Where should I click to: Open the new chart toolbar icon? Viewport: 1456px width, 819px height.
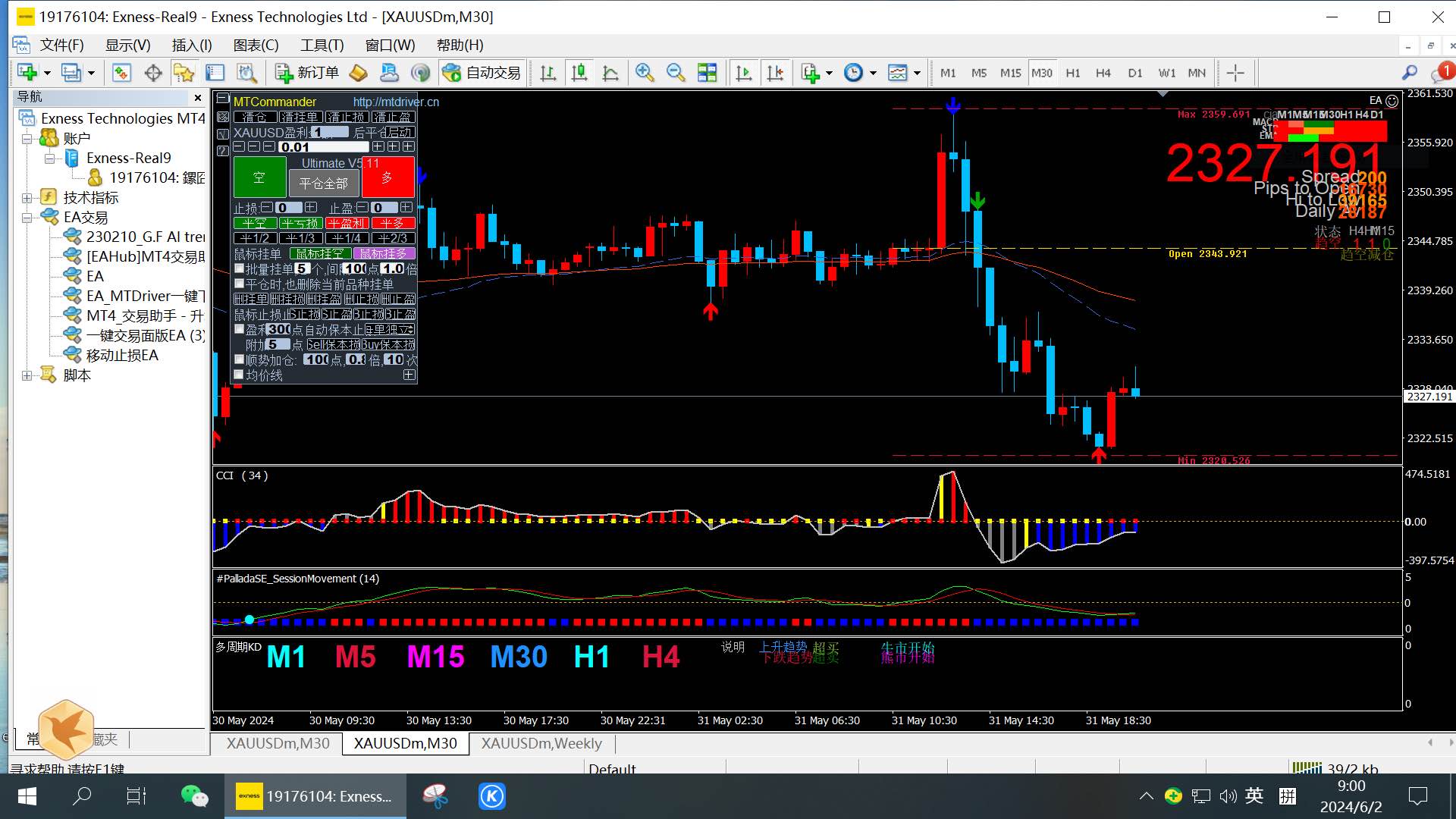pos(27,73)
